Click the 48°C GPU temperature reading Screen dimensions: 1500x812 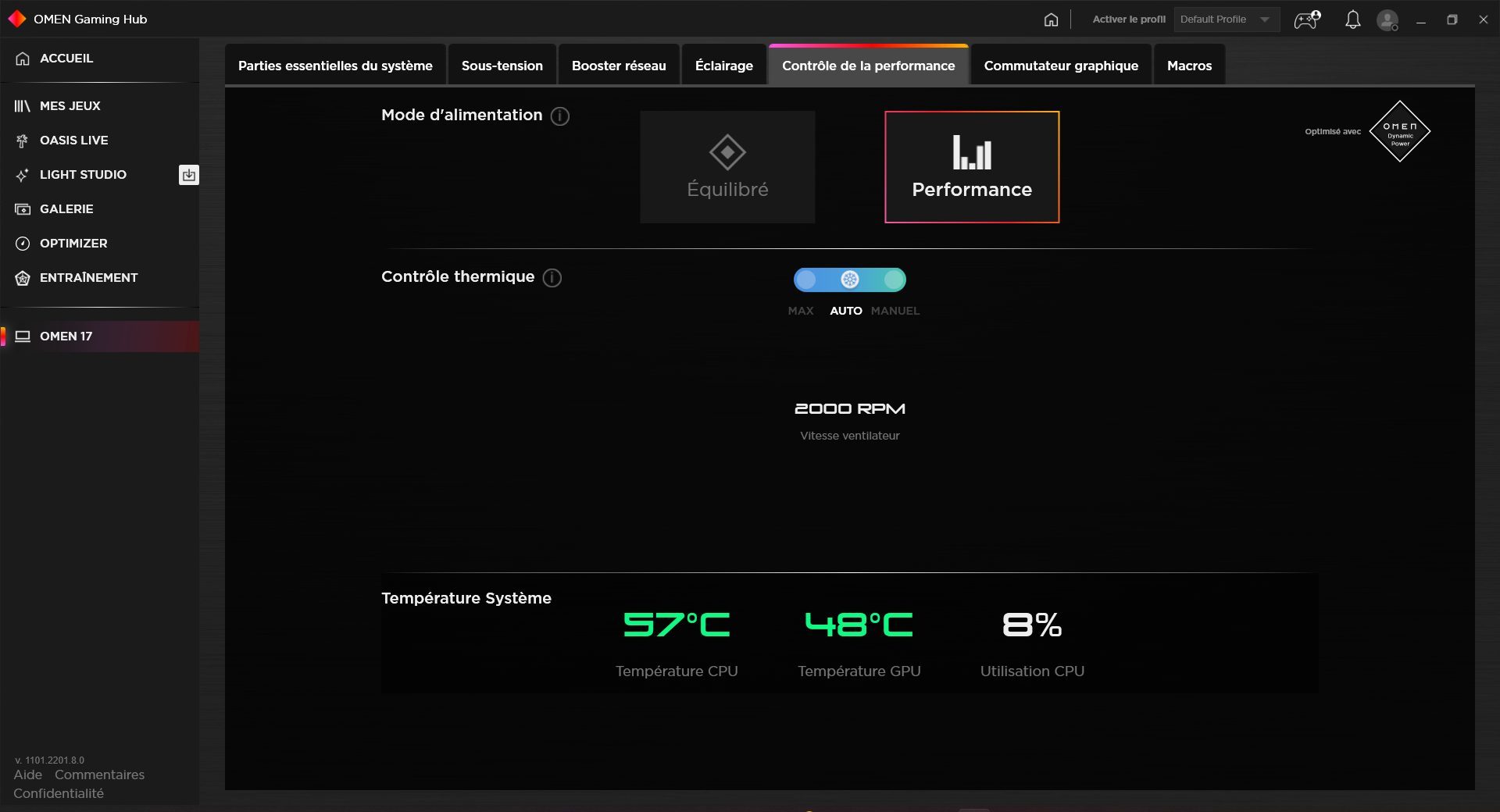[859, 625]
